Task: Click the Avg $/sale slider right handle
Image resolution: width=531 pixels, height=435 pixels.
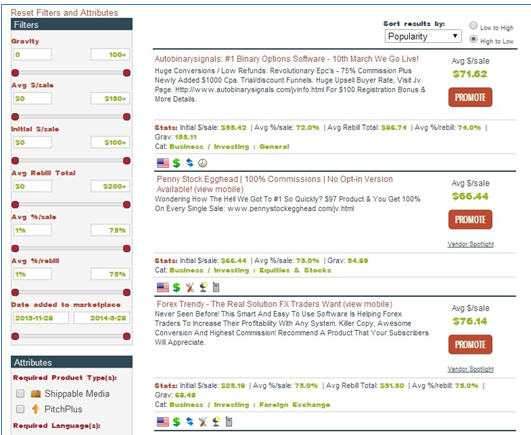Action: tap(127, 117)
